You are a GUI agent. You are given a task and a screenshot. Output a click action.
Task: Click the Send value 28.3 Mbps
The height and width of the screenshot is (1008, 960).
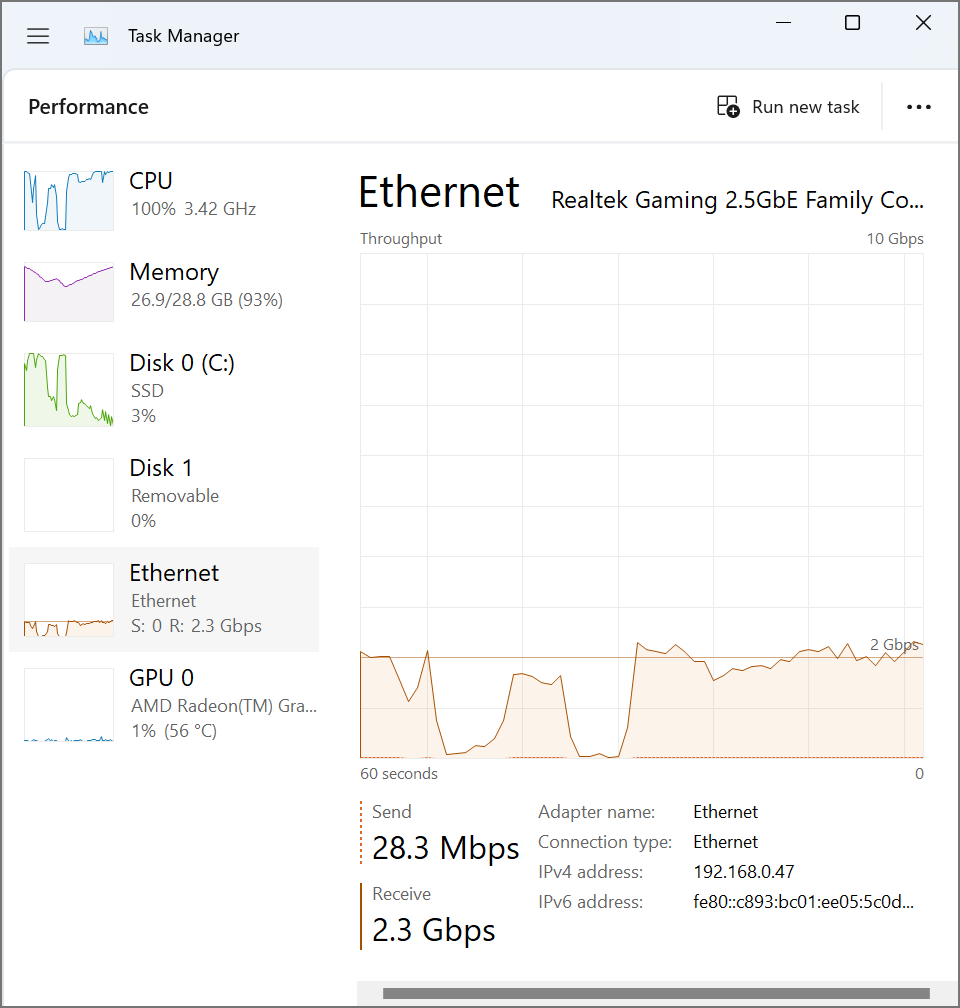tap(446, 848)
